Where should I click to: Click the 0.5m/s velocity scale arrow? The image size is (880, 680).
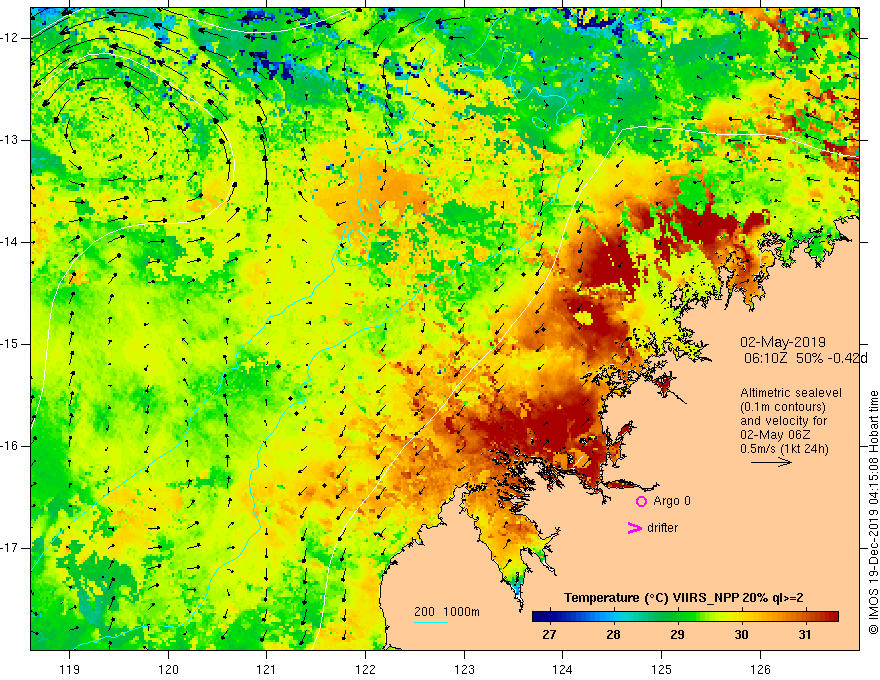771,462
